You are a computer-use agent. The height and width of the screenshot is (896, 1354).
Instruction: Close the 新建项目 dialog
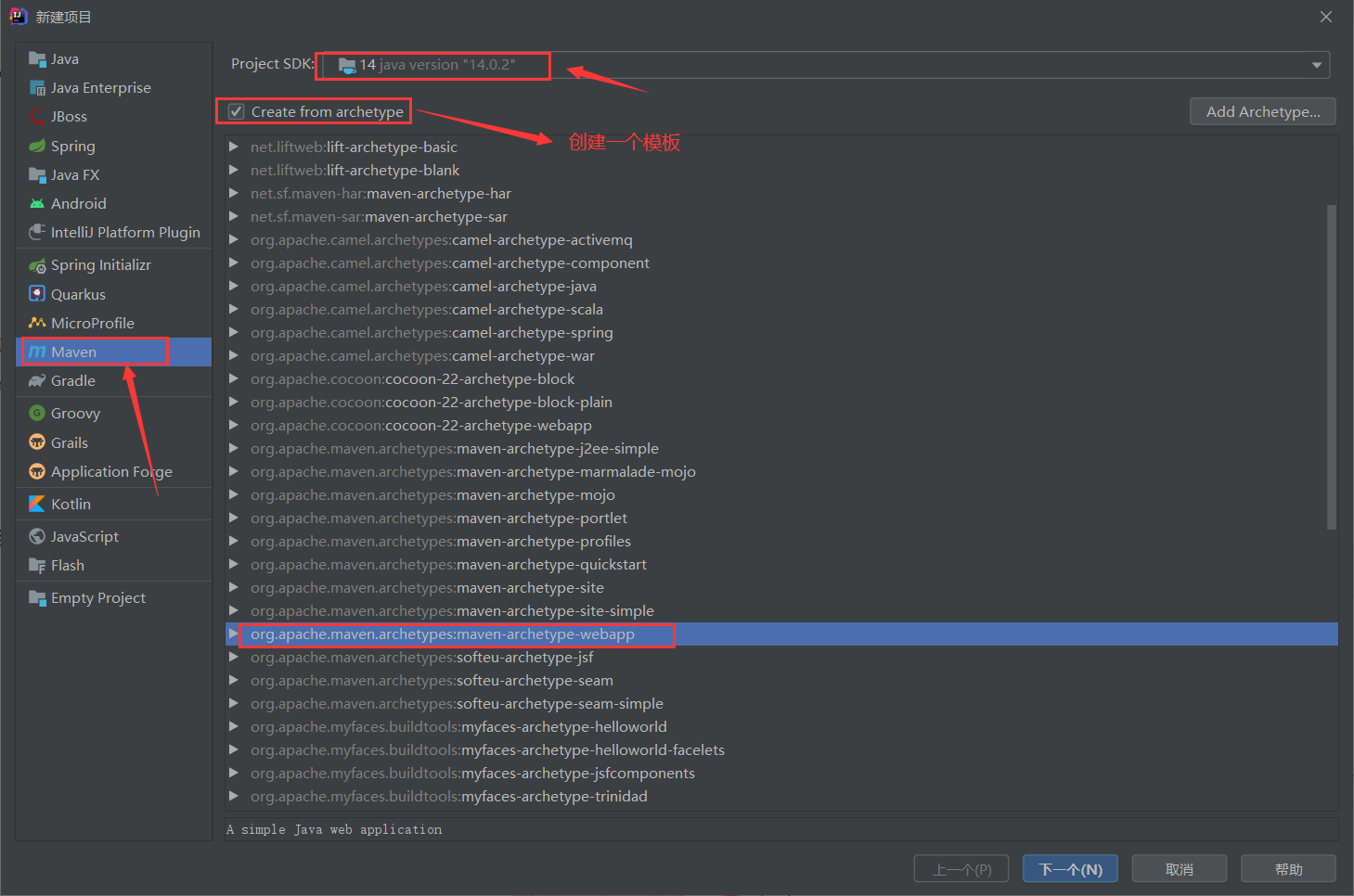(1326, 17)
